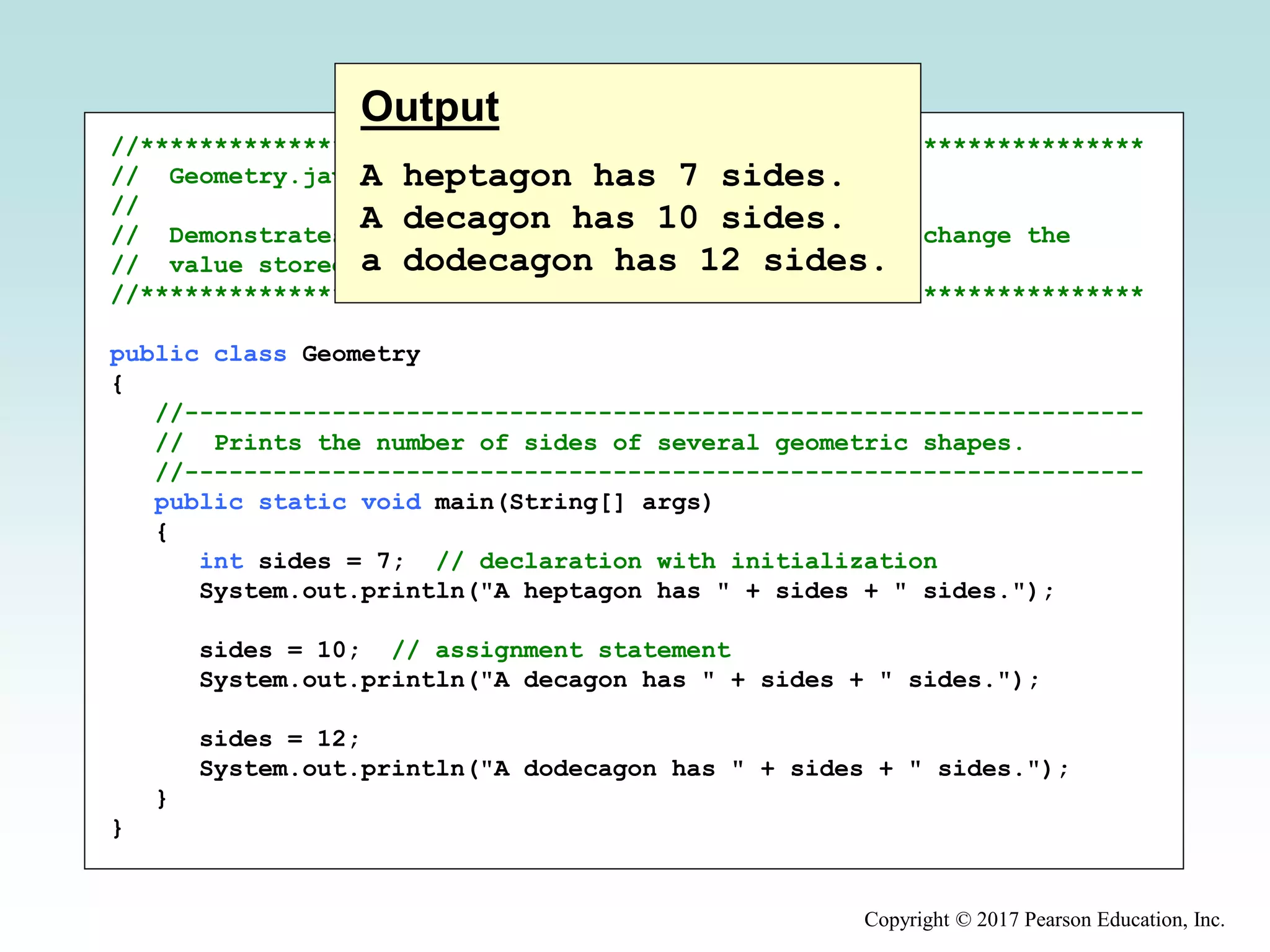Screen dimensions: 1270x952
Task: Click the "change the" comment text
Action: 997,236
